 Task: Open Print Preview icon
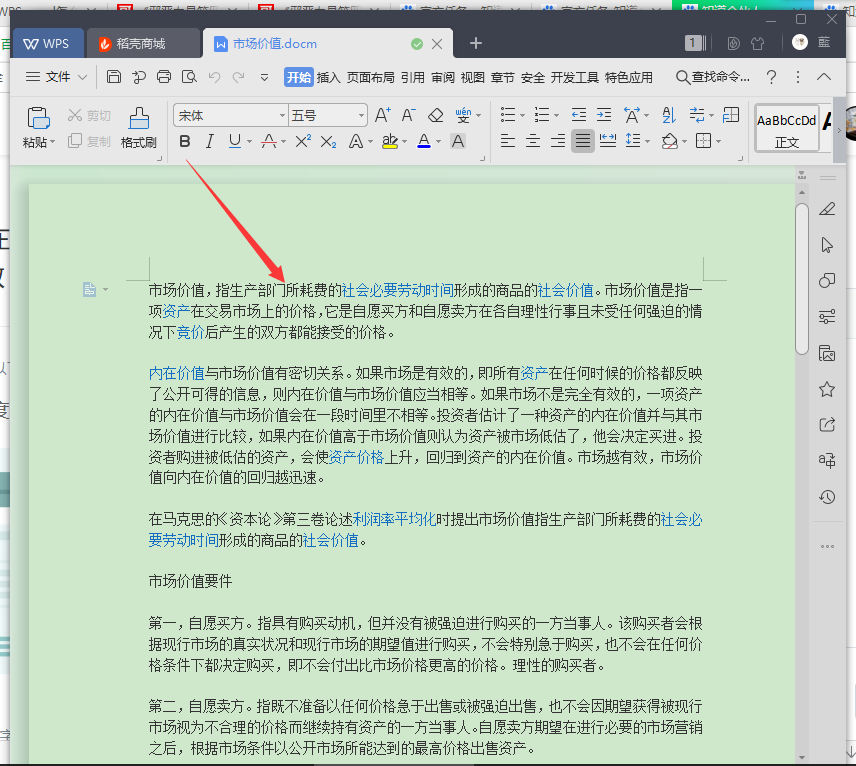pyautogui.click(x=189, y=77)
